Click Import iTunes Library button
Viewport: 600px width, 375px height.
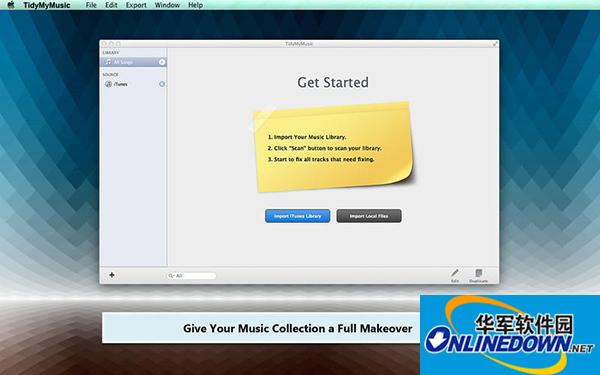coord(298,216)
